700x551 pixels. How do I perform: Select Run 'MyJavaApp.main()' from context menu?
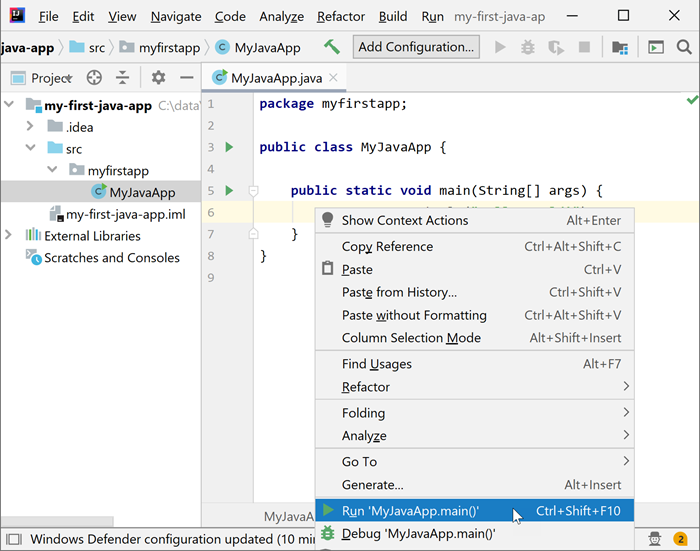[410, 511]
